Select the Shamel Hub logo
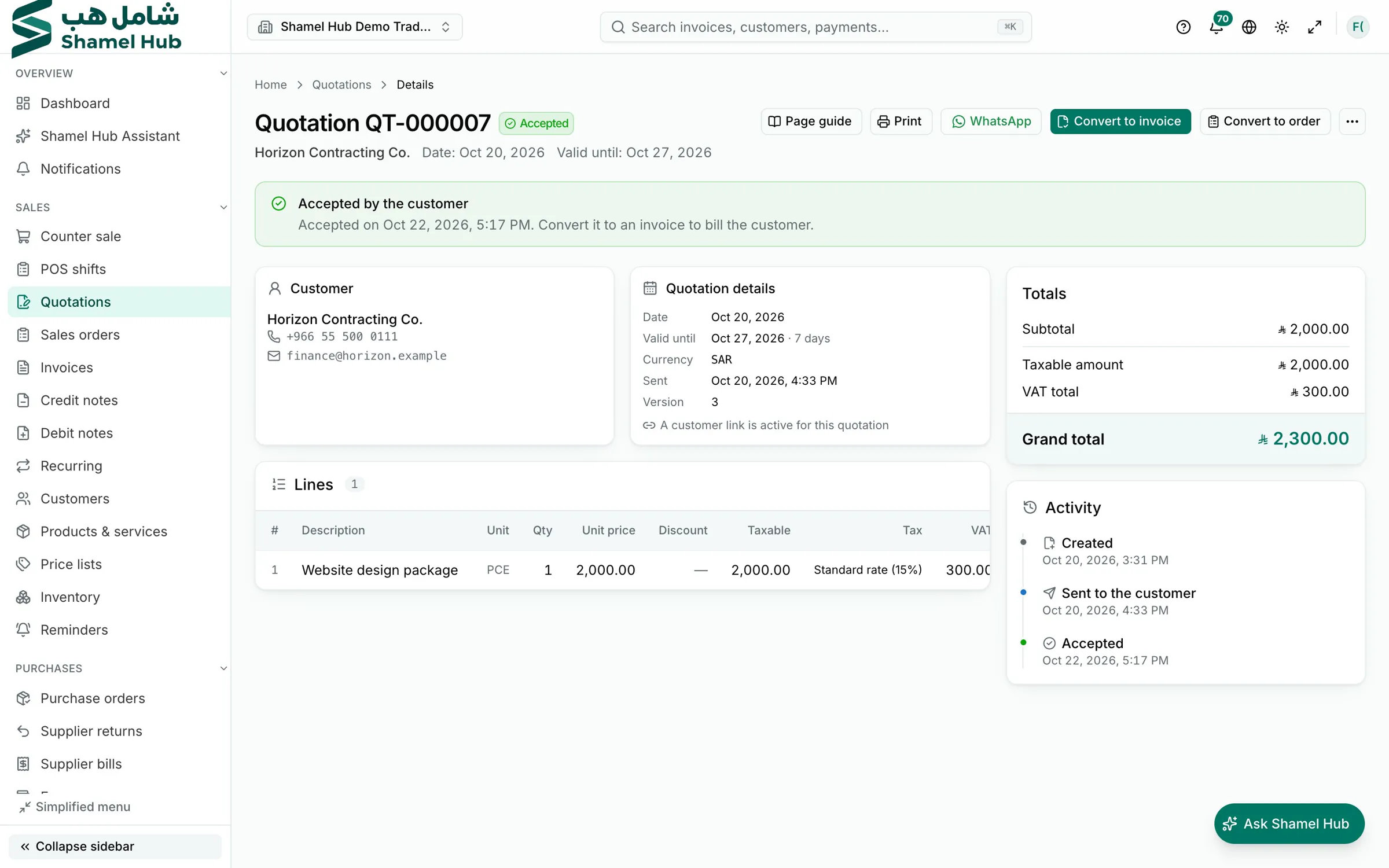The width and height of the screenshot is (1389, 868). (97, 27)
